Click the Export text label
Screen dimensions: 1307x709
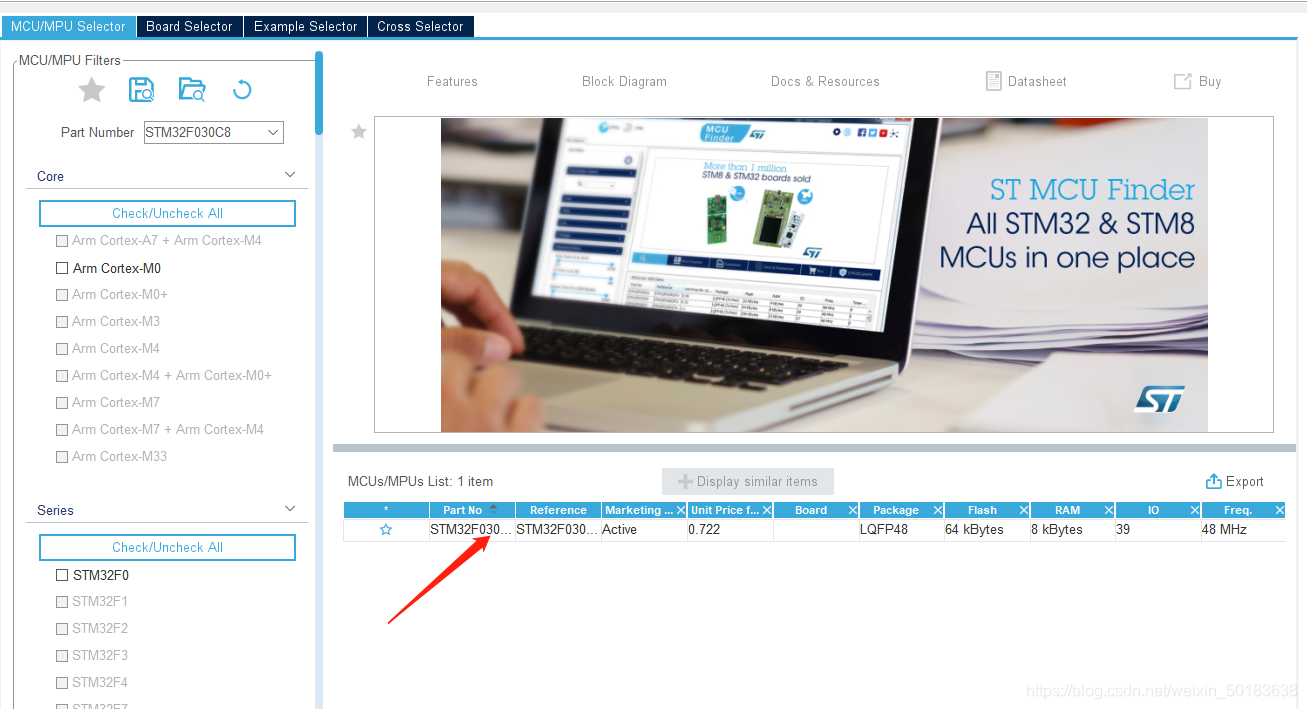pos(1245,482)
